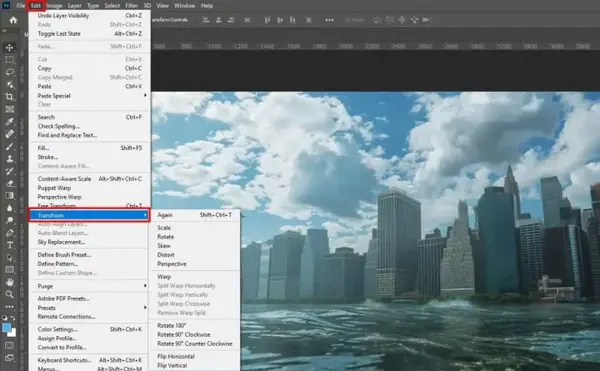600x371 pixels.
Task: Select the Spot Healing Brush tool
Action: [x=10, y=134]
